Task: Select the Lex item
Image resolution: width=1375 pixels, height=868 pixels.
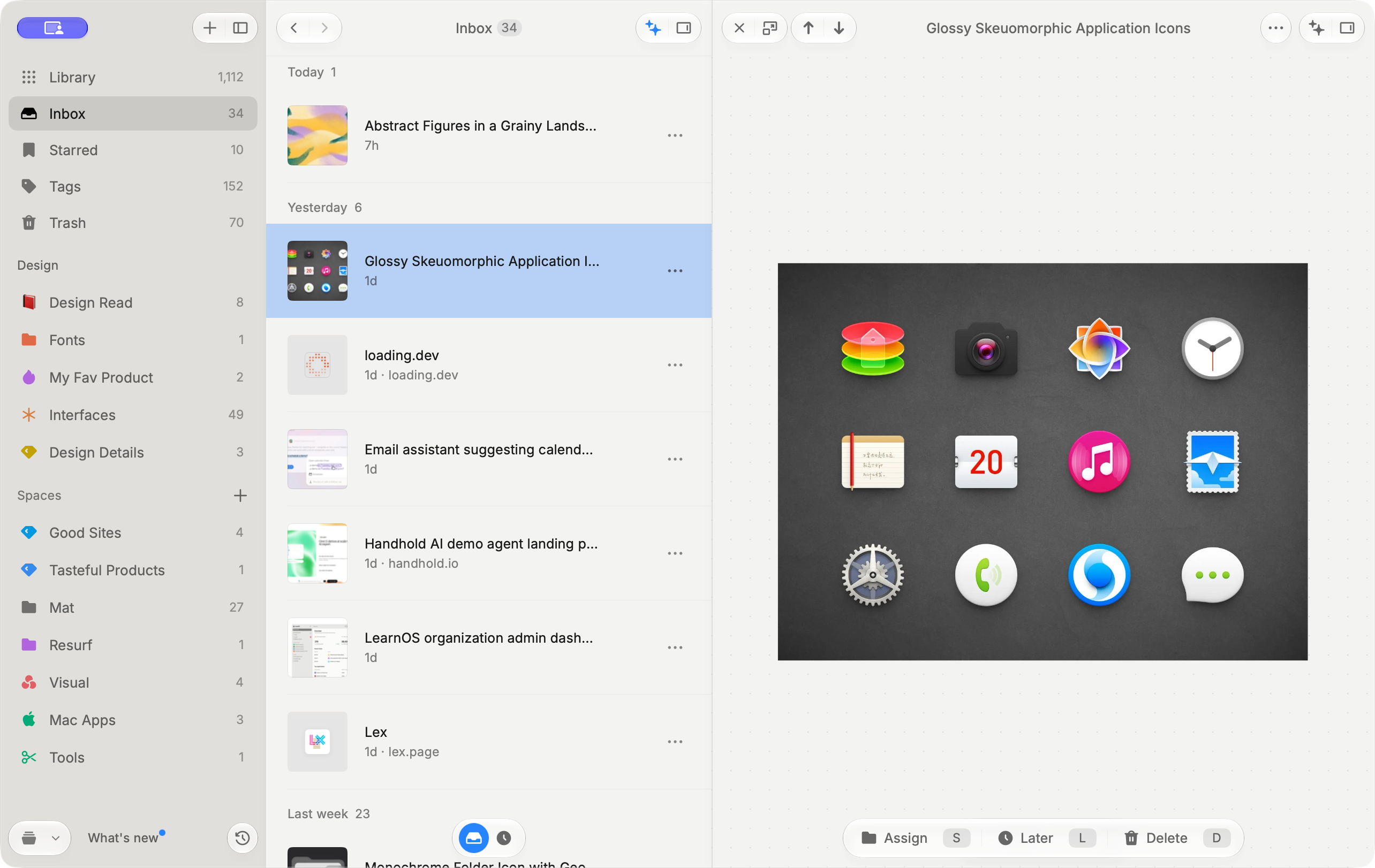Action: (489, 741)
